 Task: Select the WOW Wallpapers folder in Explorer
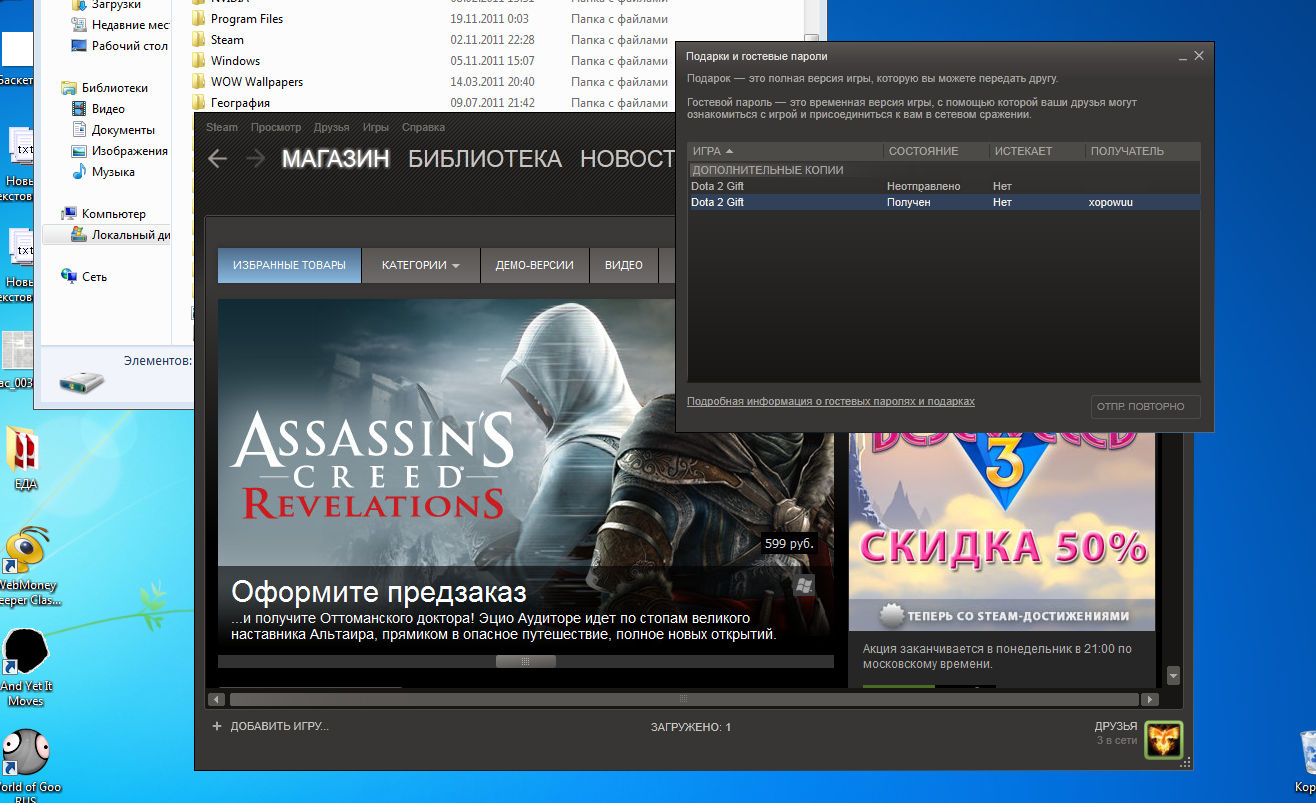(257, 82)
